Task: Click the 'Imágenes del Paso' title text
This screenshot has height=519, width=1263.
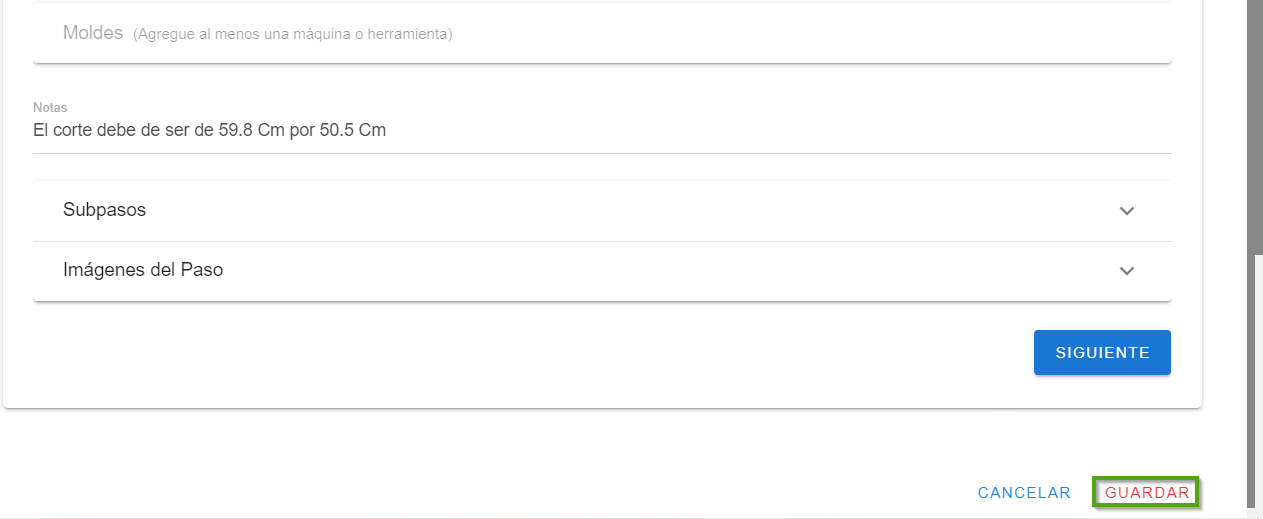Action: (143, 270)
